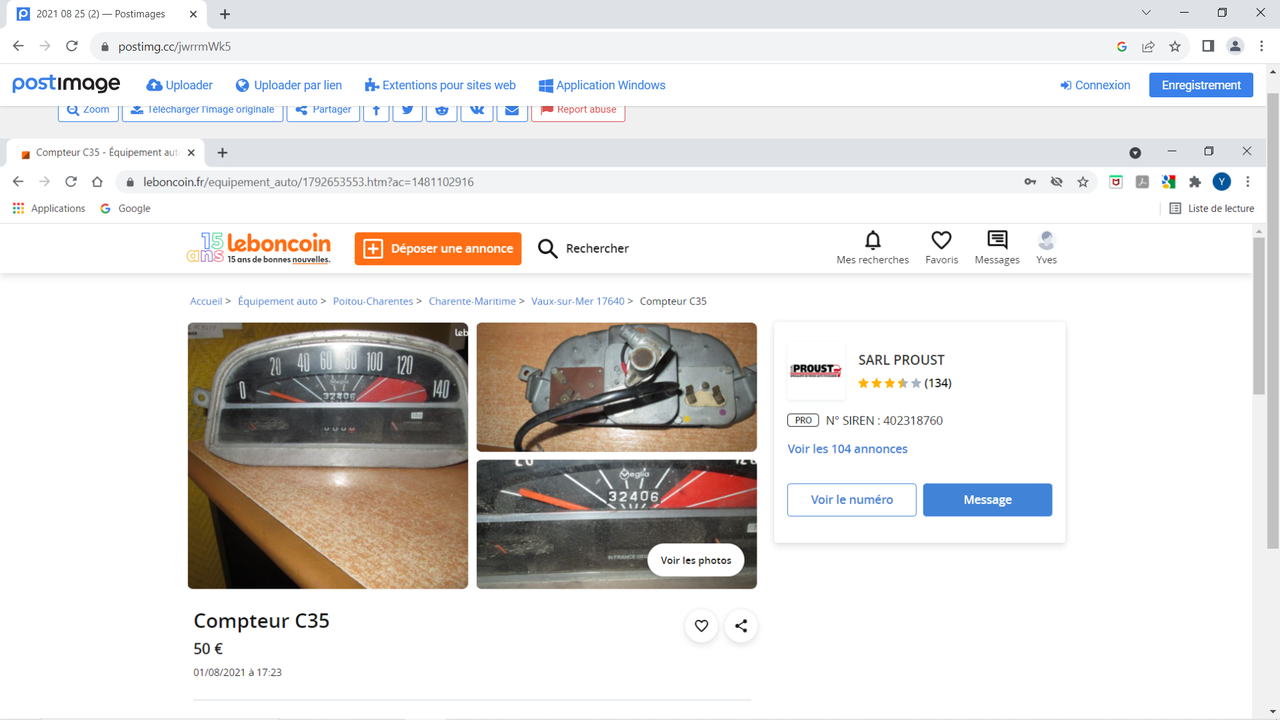Open Favoris heart icon in leboncoin header
1280x720 pixels.
[941, 247]
